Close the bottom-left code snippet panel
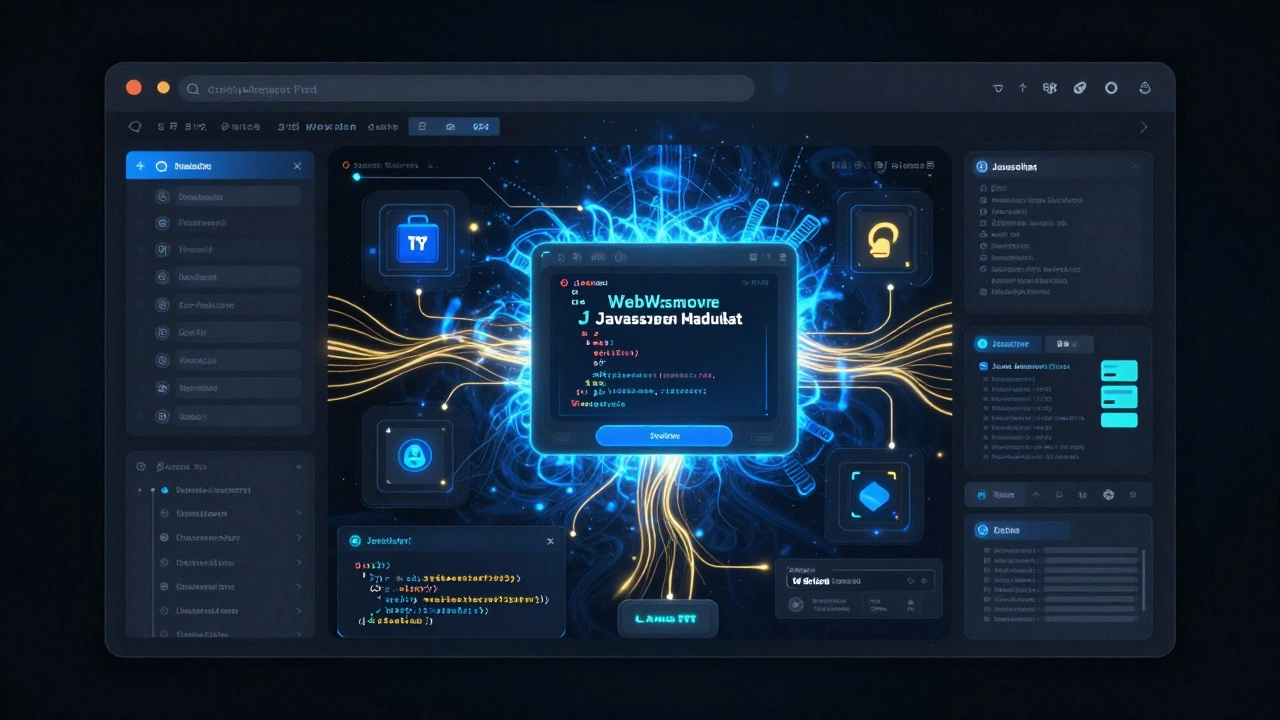Viewport: 1280px width, 720px height. click(549, 541)
